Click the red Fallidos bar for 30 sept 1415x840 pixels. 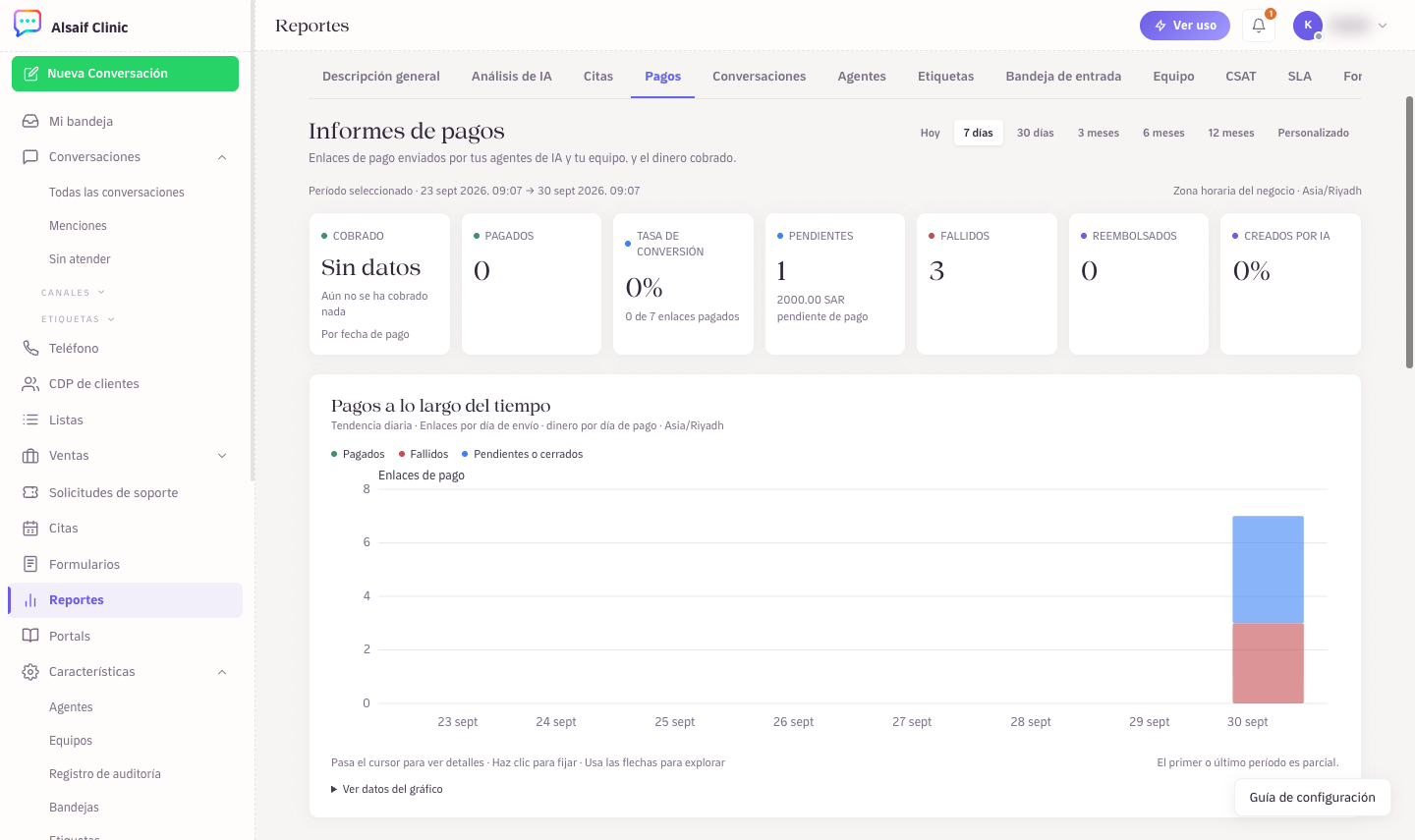(1268, 663)
